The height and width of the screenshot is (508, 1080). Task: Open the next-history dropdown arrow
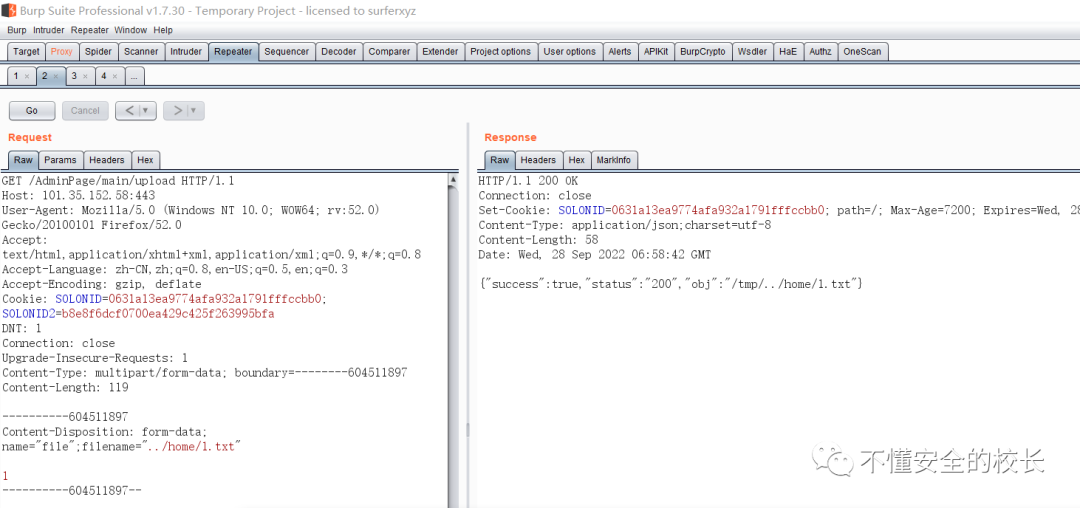click(196, 110)
